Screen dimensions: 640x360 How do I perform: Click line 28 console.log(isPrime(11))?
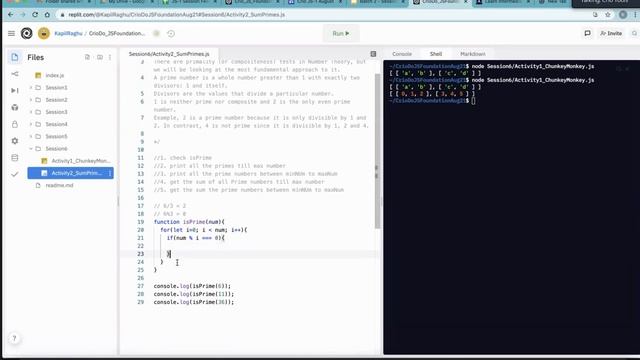tap(194, 294)
